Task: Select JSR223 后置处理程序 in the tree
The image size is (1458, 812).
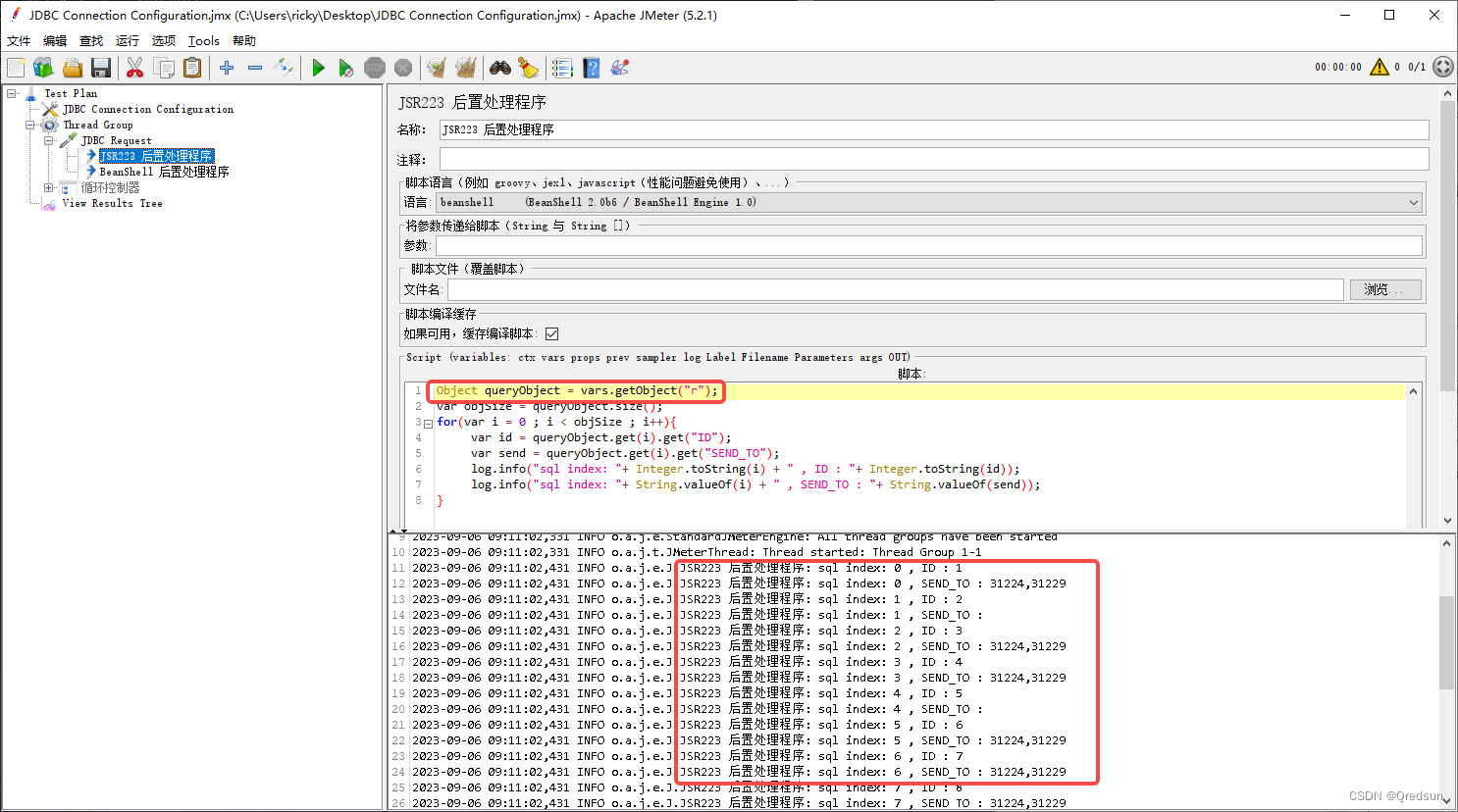Action: tap(156, 156)
